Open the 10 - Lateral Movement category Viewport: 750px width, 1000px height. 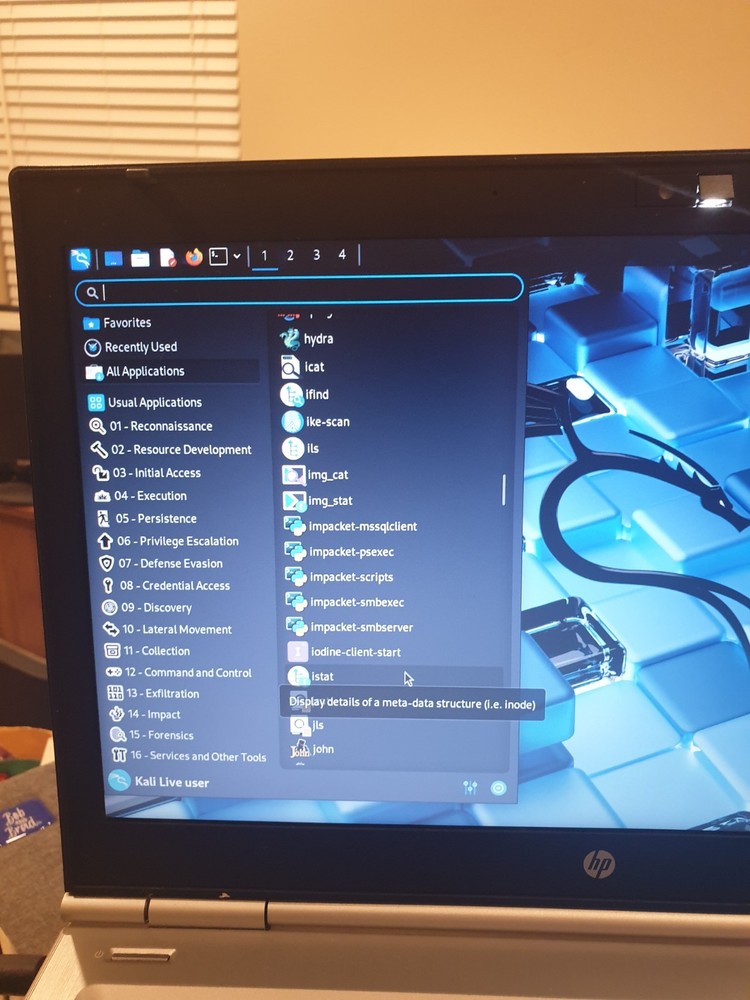(186, 629)
